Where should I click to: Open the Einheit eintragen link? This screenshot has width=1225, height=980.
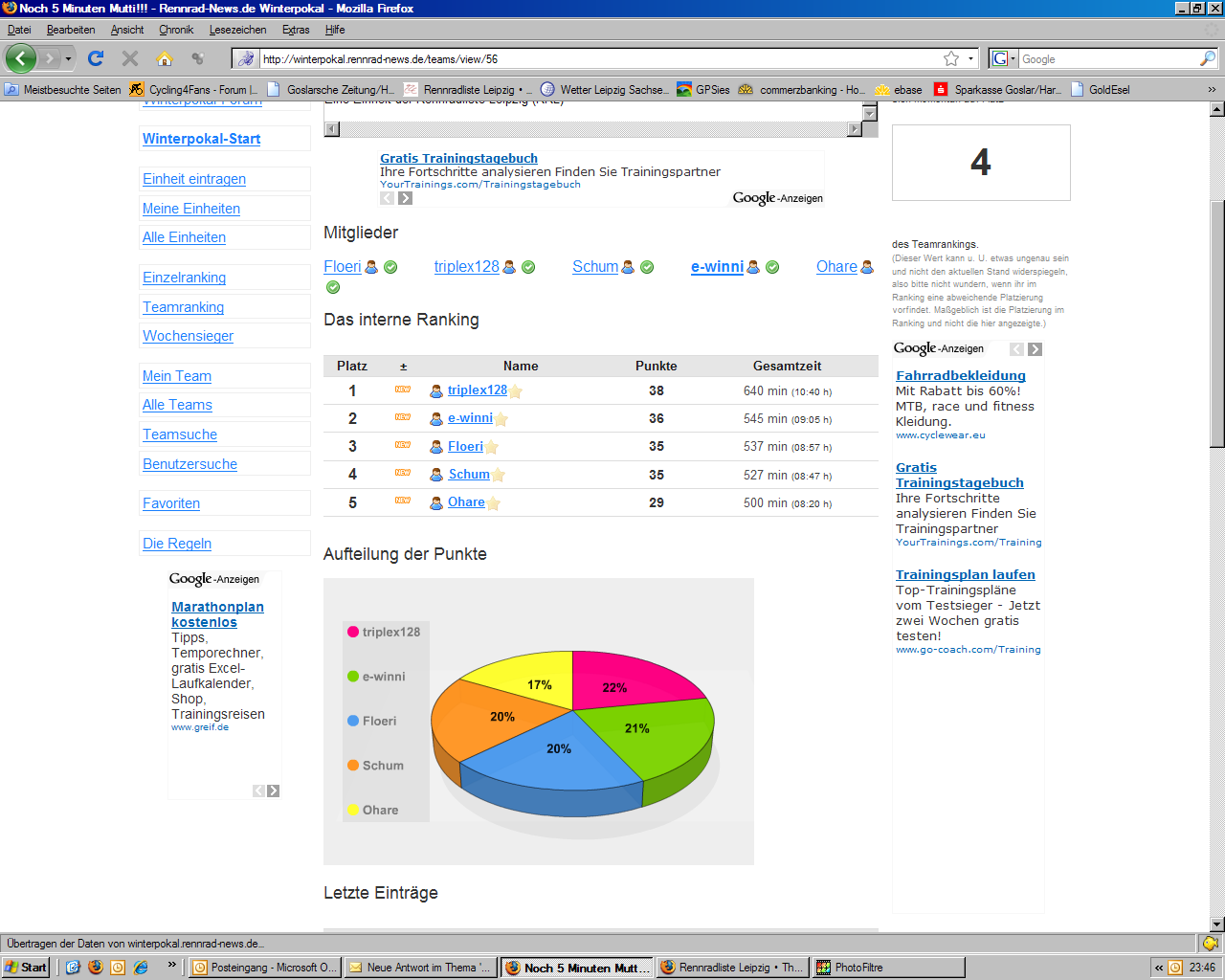pos(194,179)
